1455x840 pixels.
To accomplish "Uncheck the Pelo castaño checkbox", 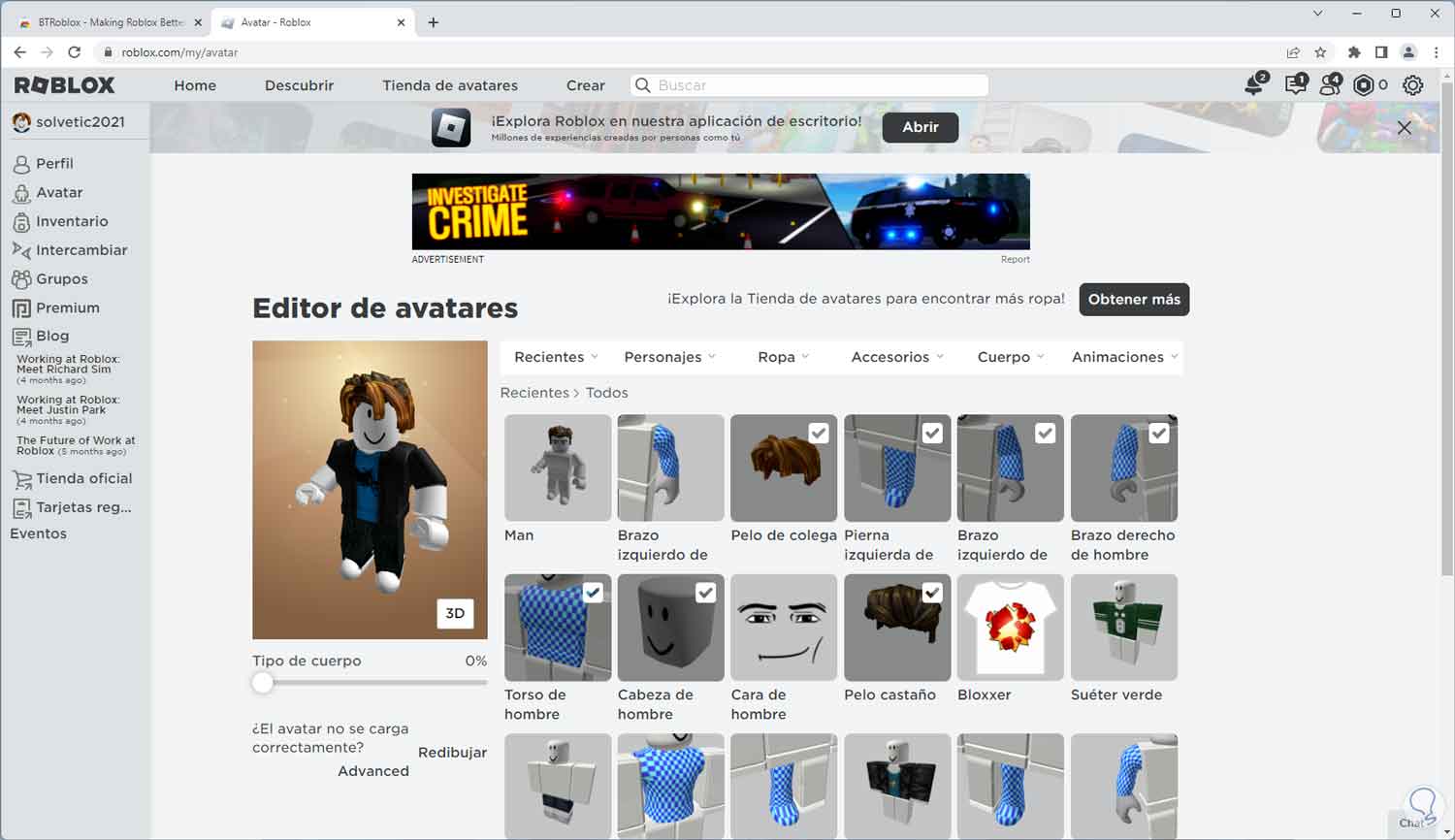I will 932,593.
